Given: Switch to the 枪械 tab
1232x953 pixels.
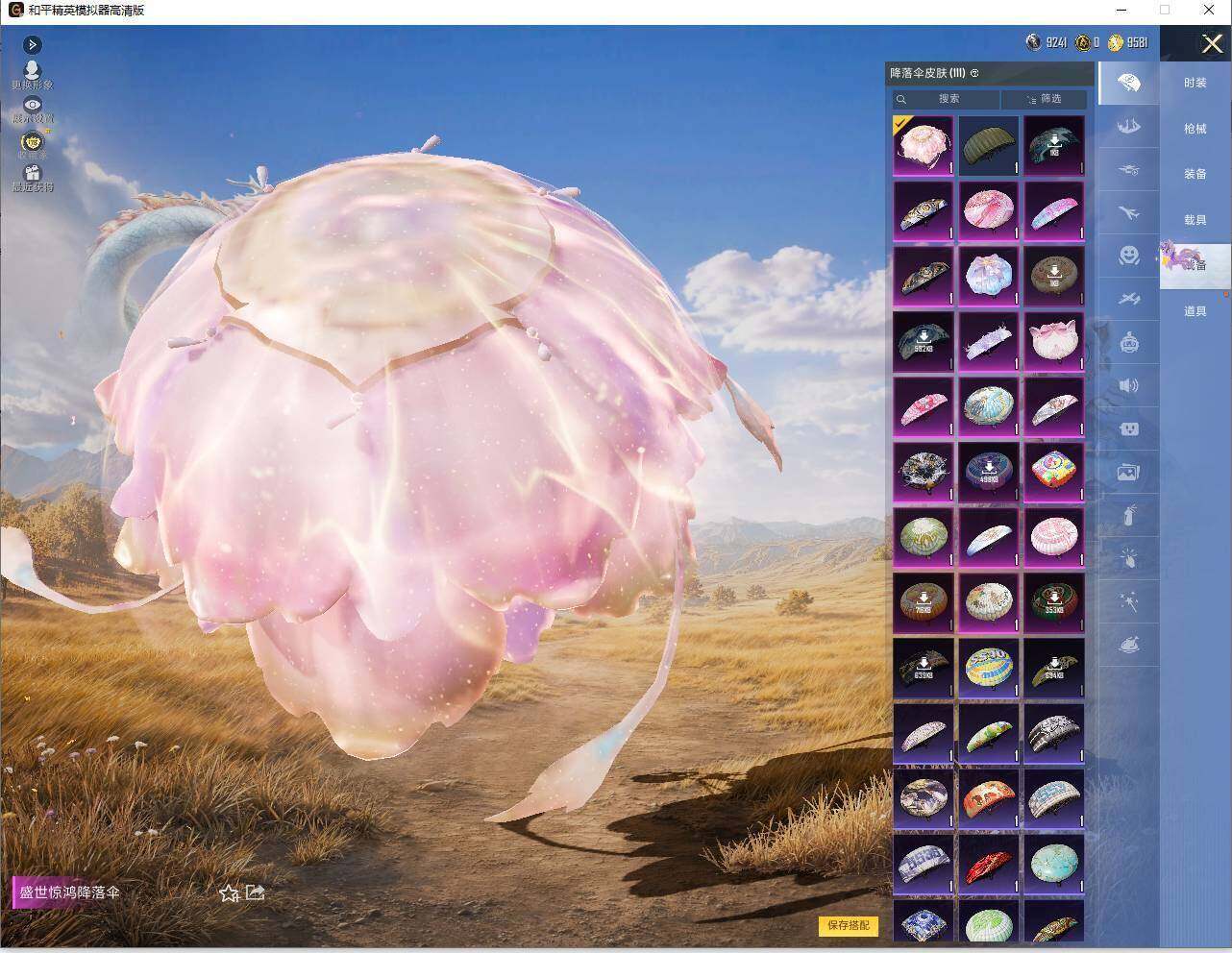Looking at the screenshot, I should [1195, 128].
